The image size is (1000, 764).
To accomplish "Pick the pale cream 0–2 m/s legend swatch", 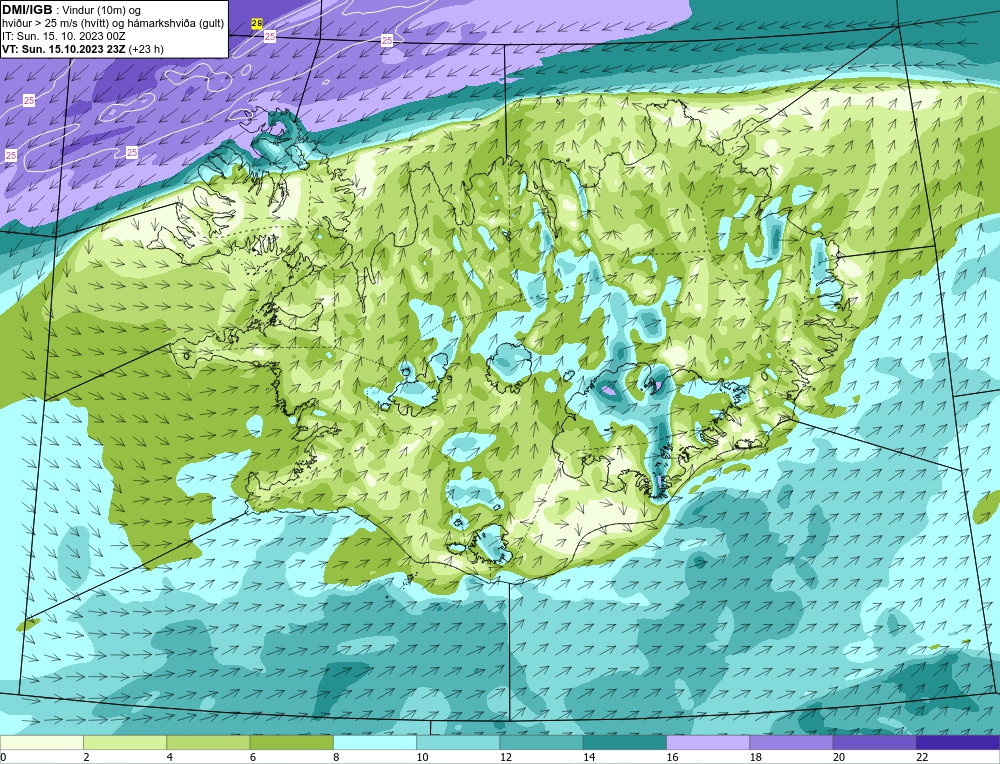I will click(41, 742).
